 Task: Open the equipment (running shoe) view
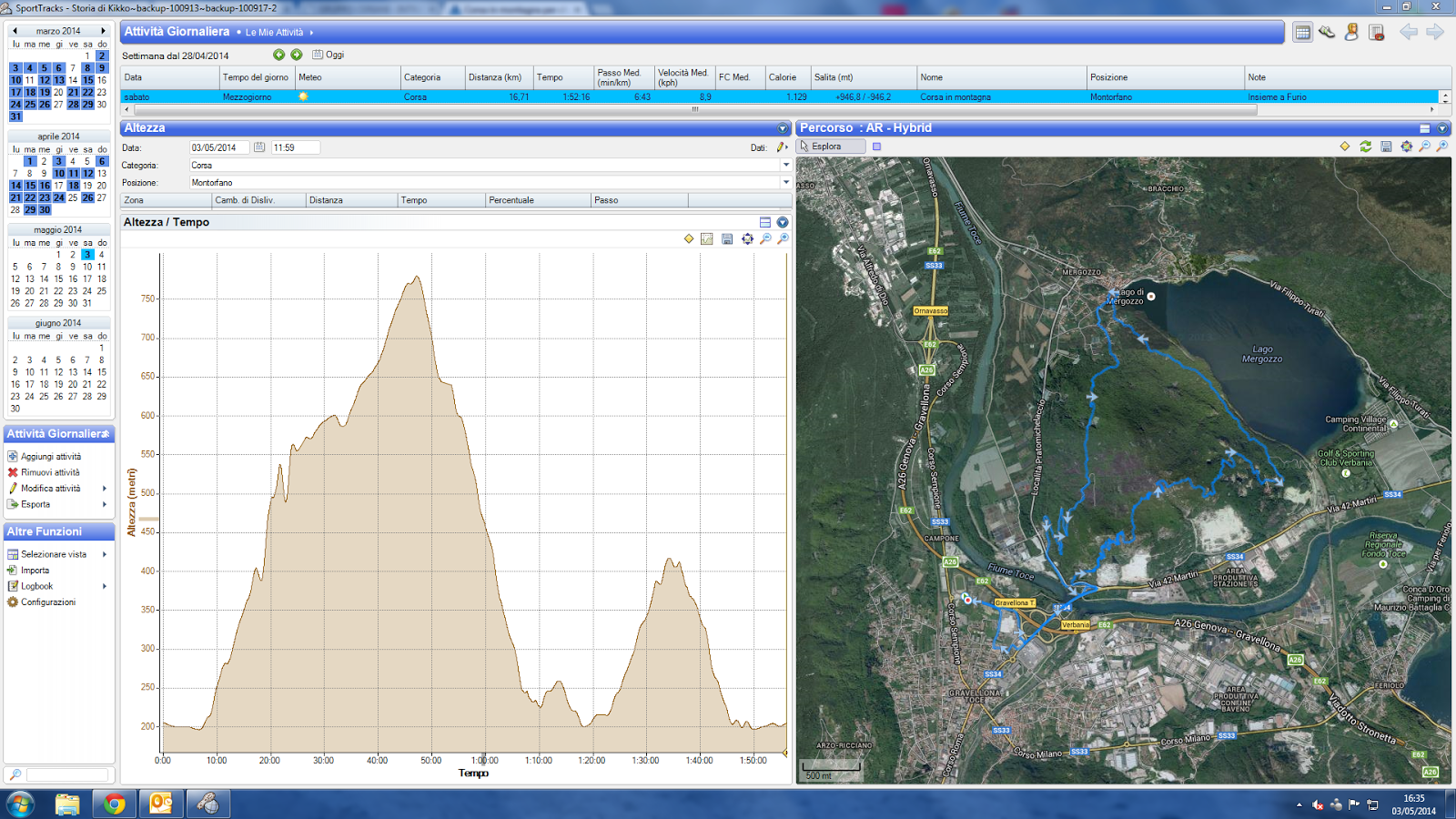click(x=1327, y=33)
